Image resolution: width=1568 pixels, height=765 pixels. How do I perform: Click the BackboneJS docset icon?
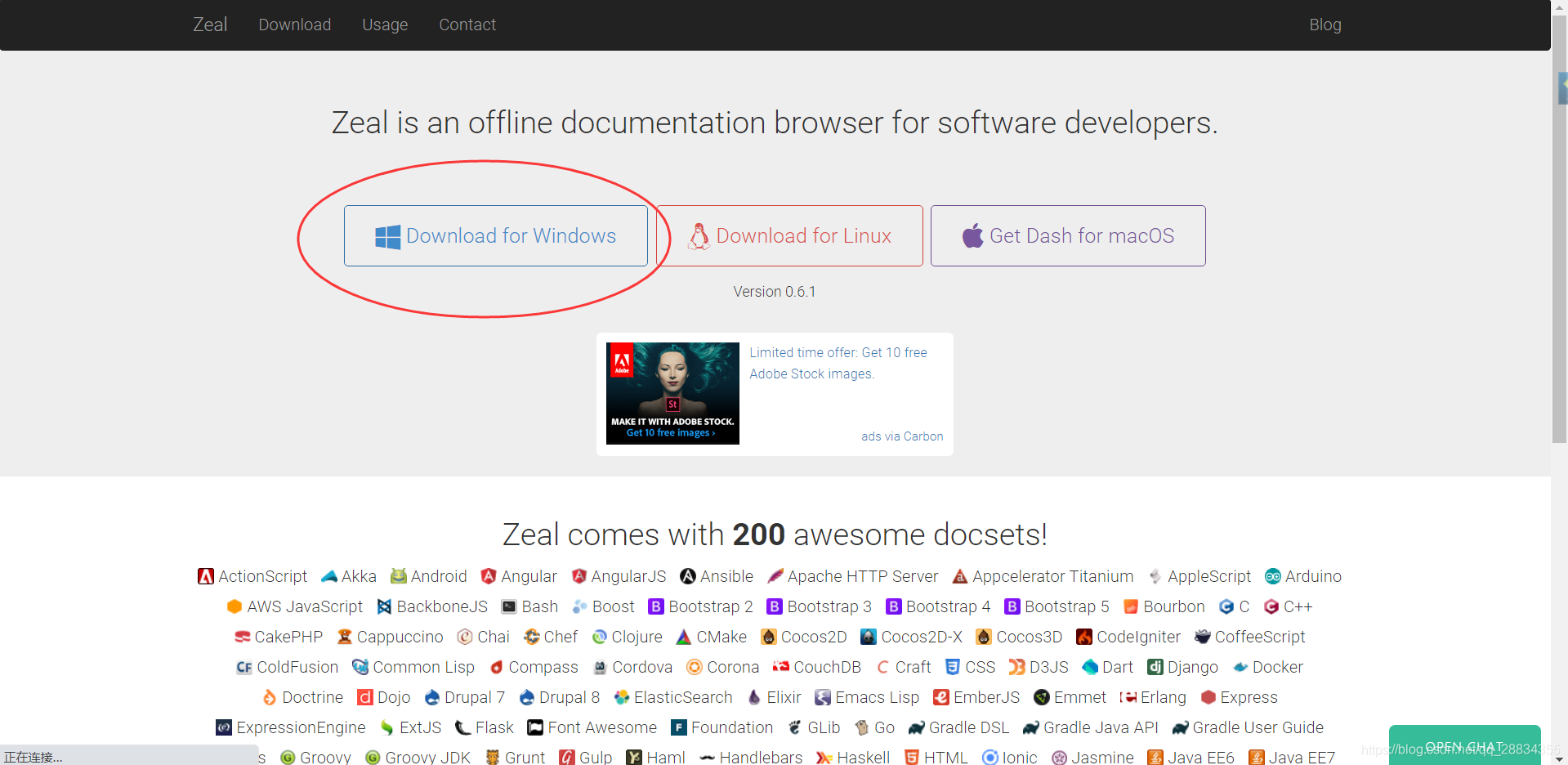(384, 606)
